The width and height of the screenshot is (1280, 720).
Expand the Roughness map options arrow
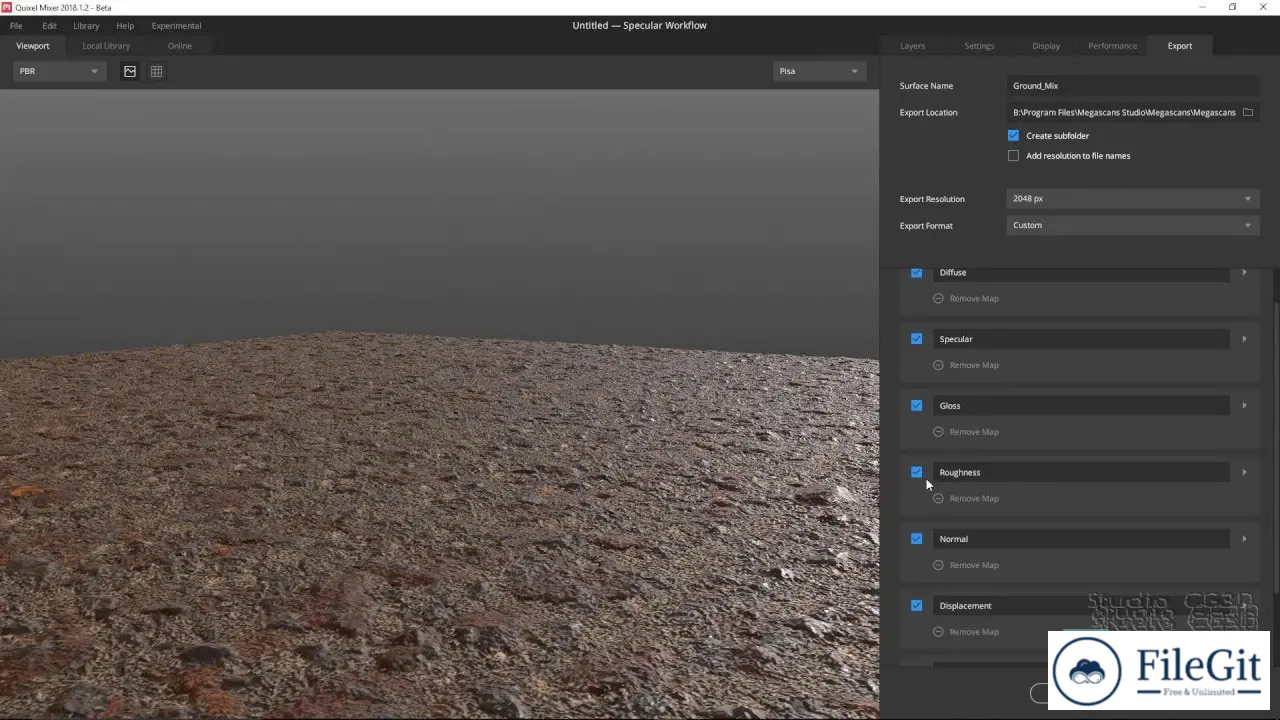pyautogui.click(x=1244, y=472)
